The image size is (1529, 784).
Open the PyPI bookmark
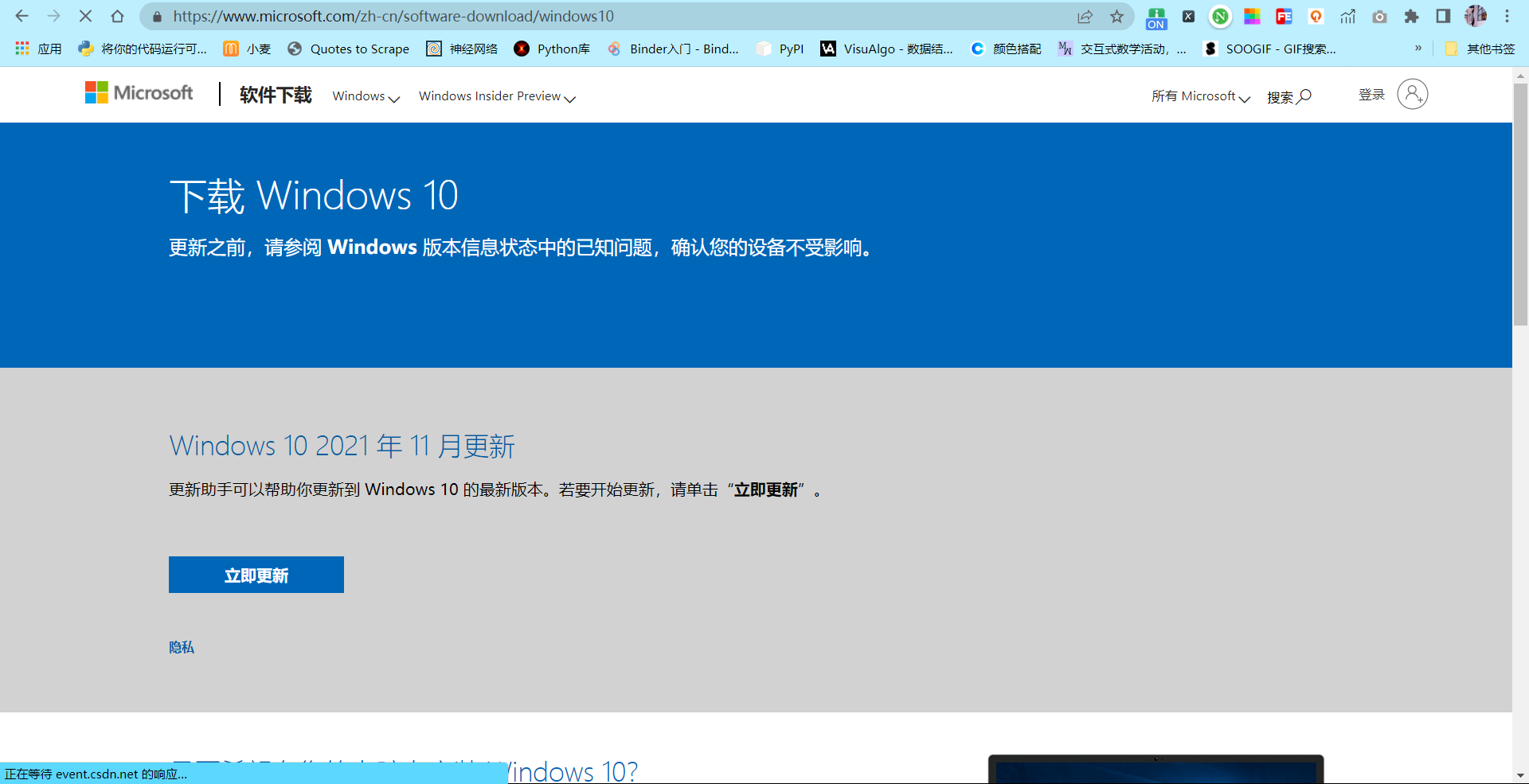pos(780,49)
